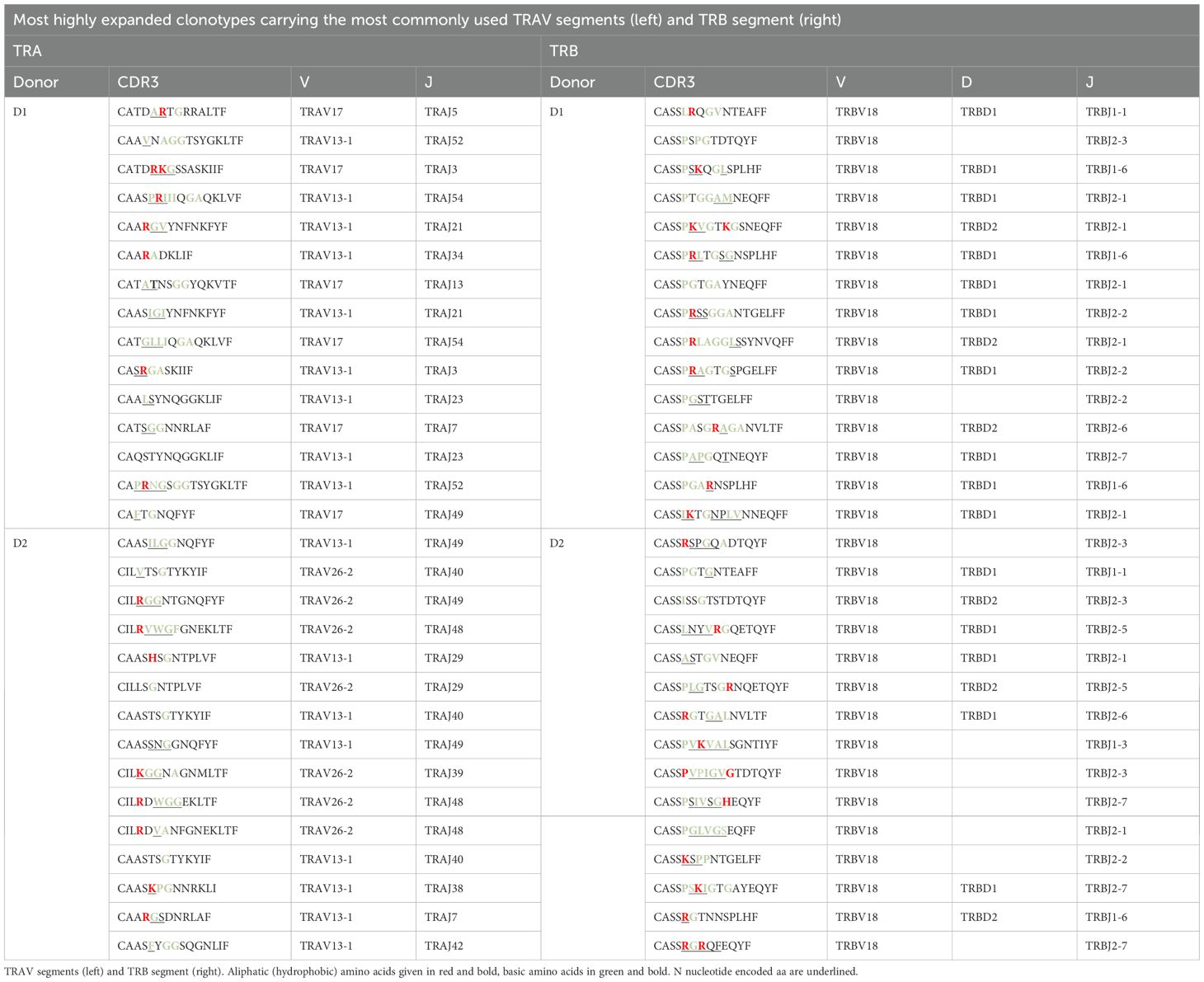1204x982 pixels.
Task: Select the TRA section header
Action: click(x=27, y=51)
